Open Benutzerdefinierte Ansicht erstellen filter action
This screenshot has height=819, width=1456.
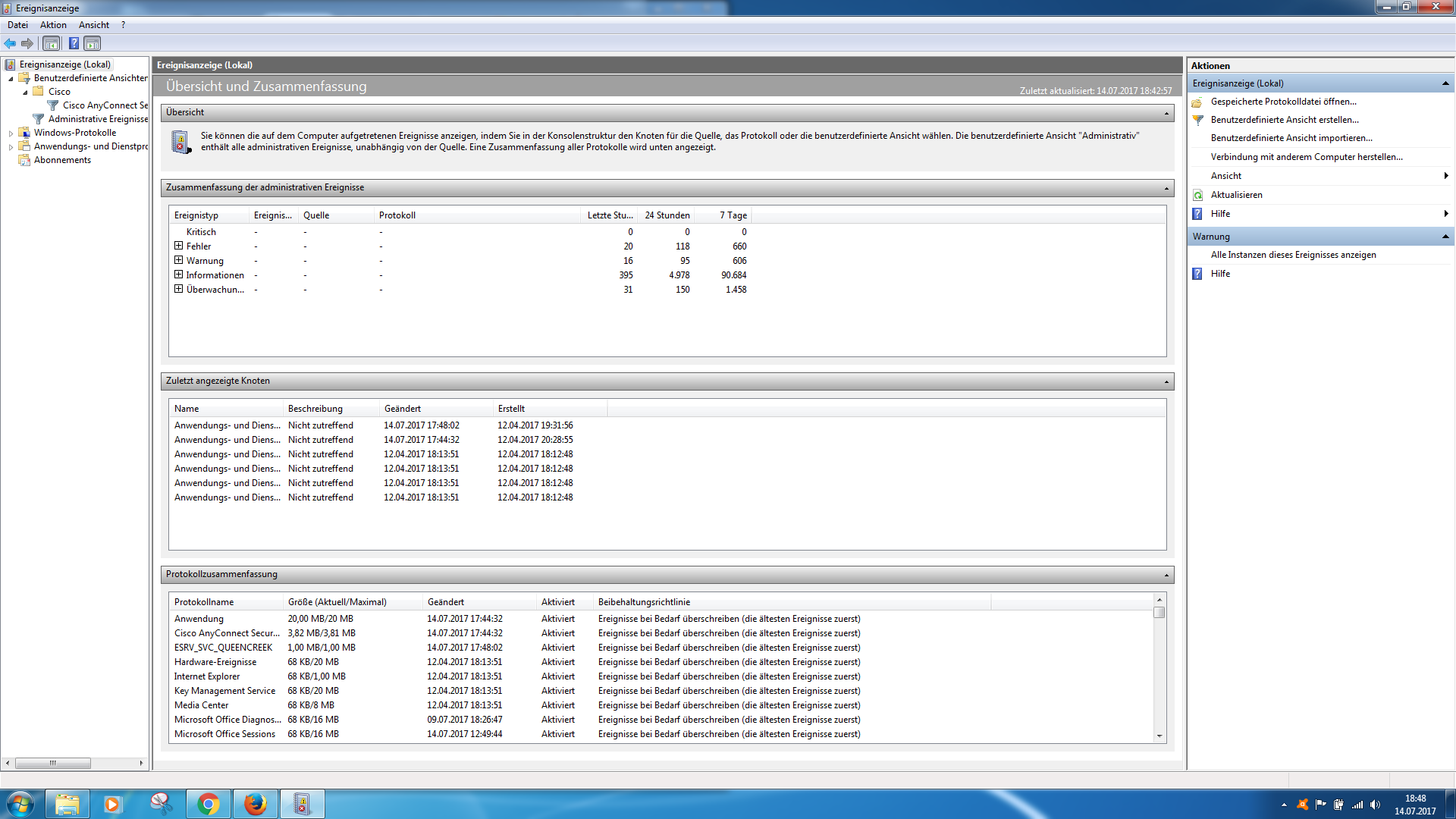tap(1284, 120)
